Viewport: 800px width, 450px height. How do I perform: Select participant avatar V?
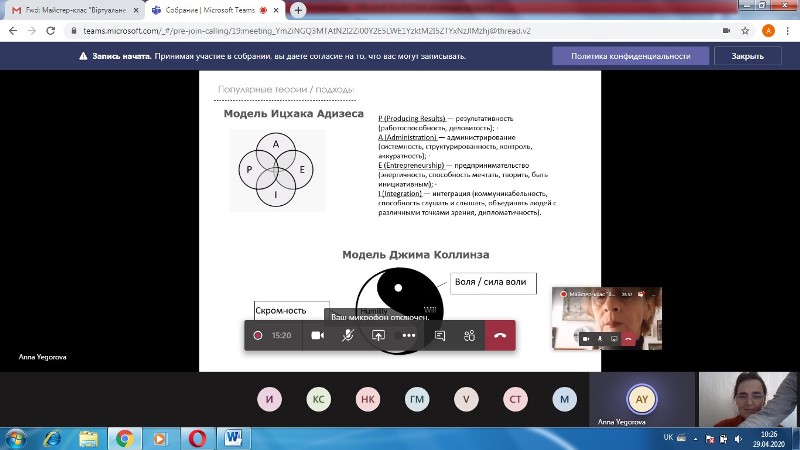point(466,399)
